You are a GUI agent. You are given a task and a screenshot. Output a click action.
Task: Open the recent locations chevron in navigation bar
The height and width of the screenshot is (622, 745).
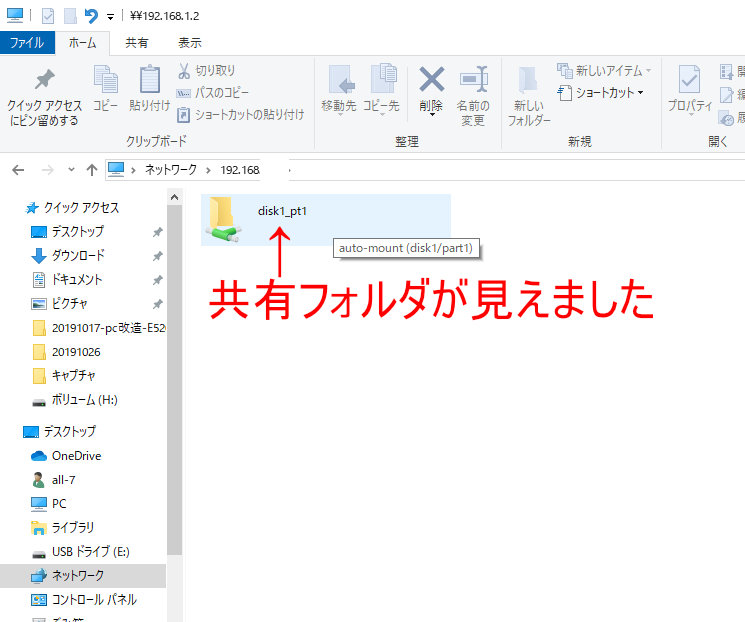point(71,170)
